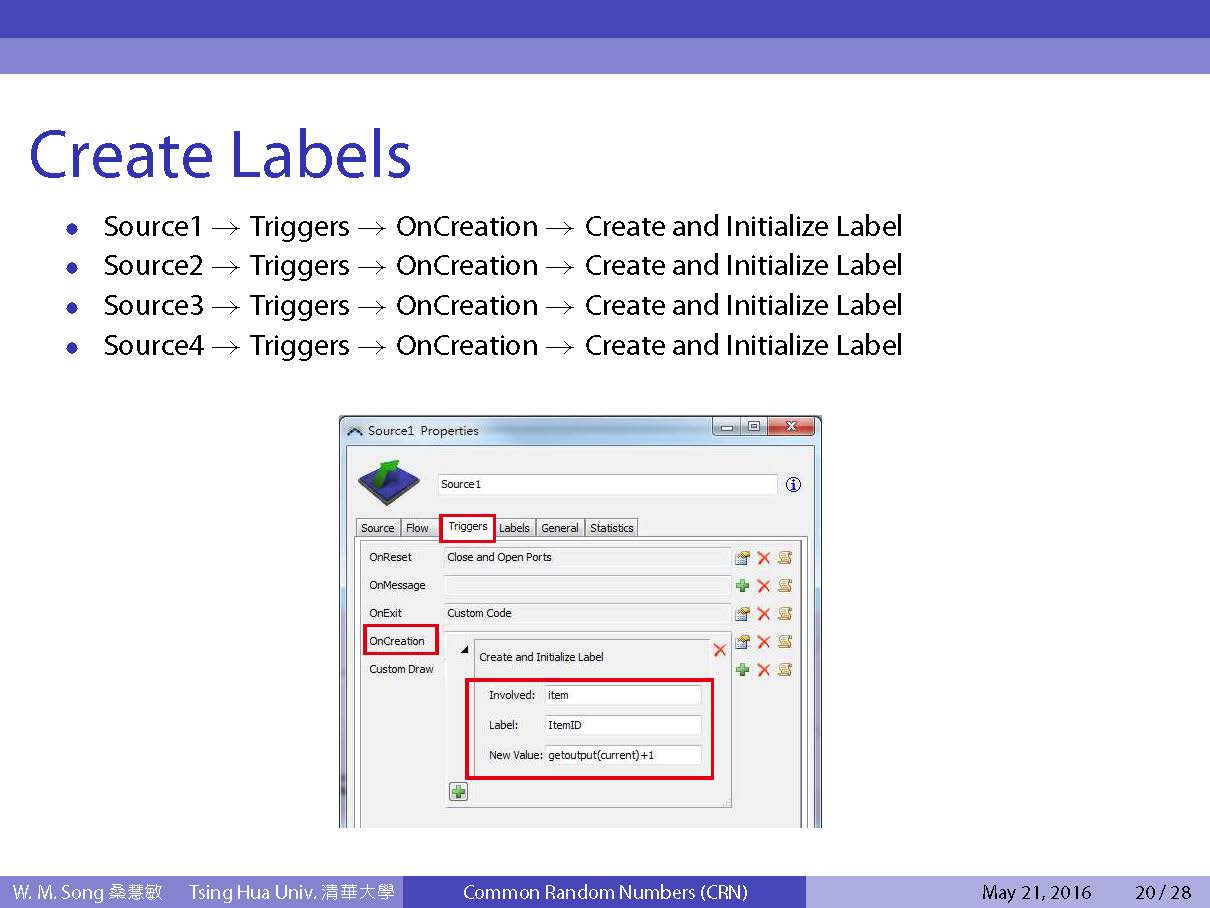Viewport: 1210px width, 908px height.
Task: Click the New Value getoutput(current)+1 field
Action: (x=622, y=755)
